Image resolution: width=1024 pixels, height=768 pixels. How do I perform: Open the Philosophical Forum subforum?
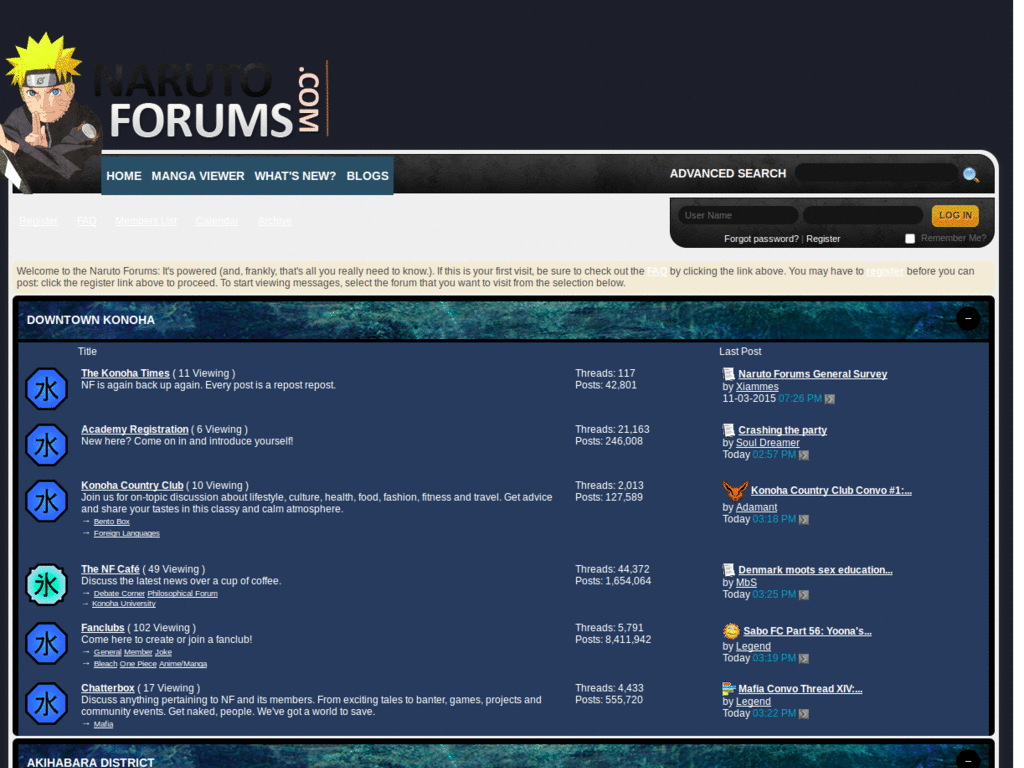pyautogui.click(x=182, y=594)
